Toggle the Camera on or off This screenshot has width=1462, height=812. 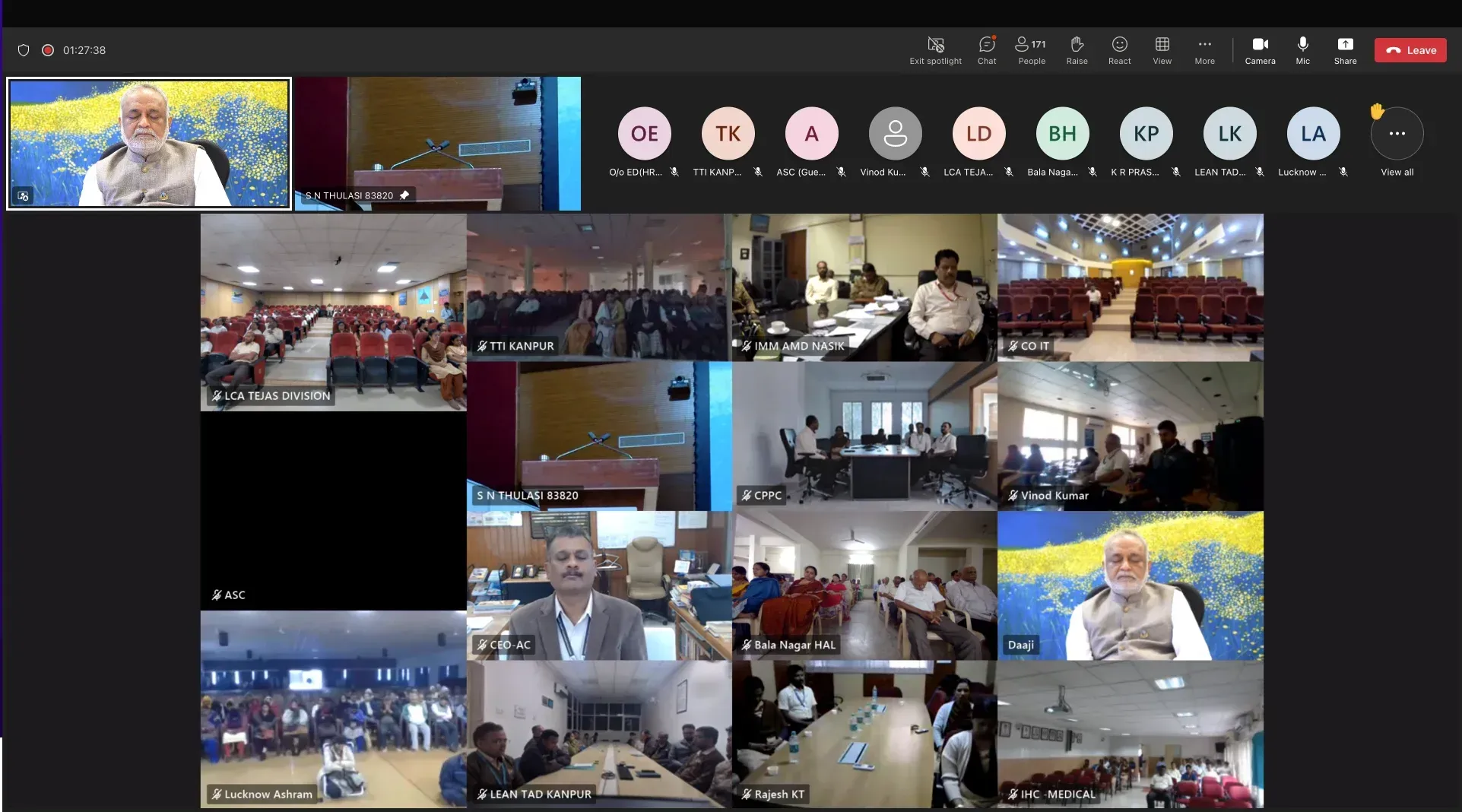pos(1260,51)
